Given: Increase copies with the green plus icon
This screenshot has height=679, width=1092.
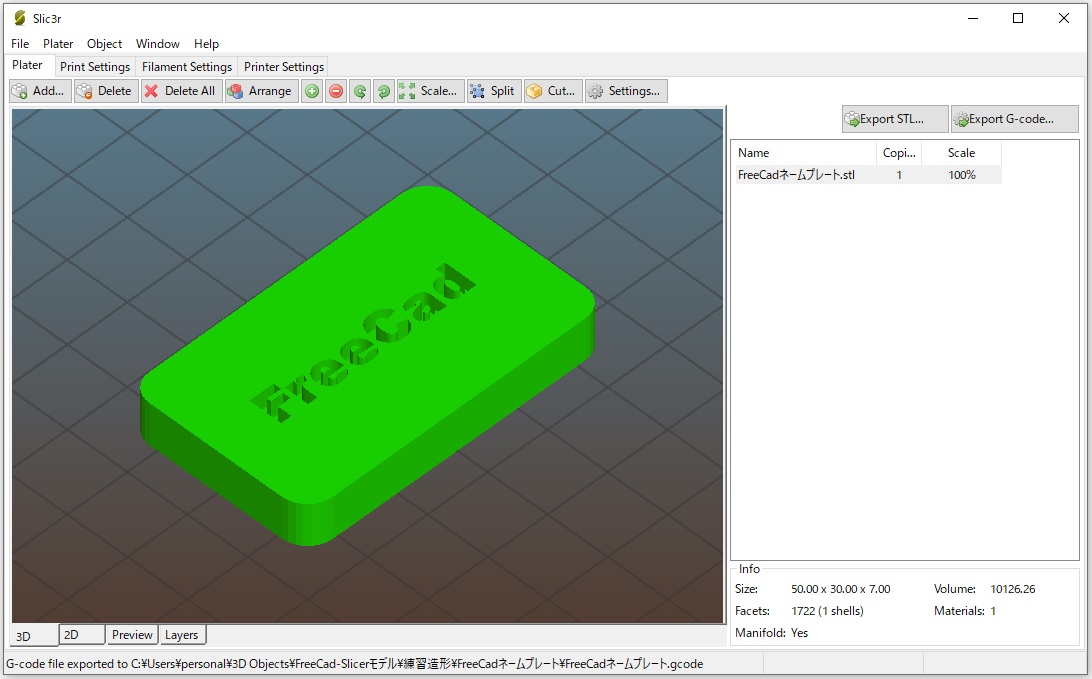Looking at the screenshot, I should click(x=312, y=91).
